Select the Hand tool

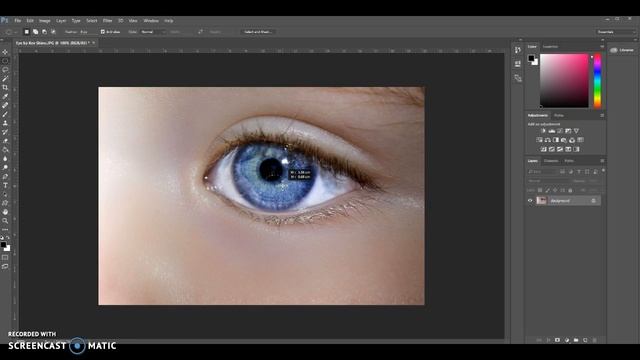(5, 212)
